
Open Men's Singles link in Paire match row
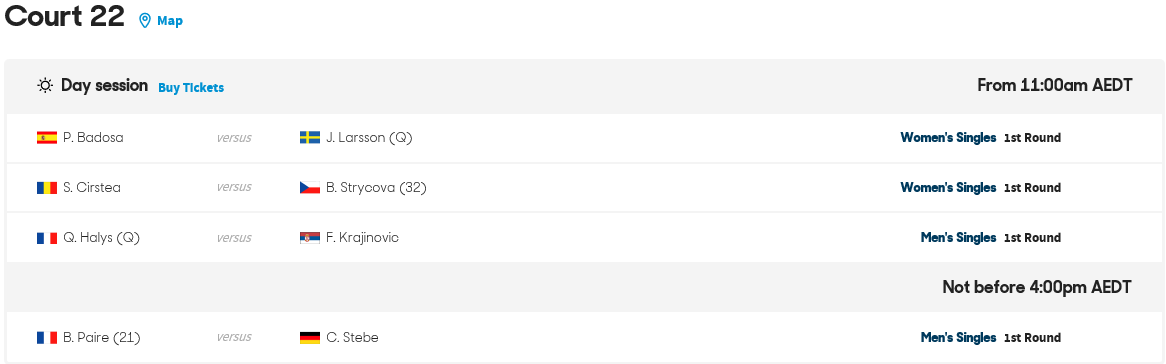[959, 338]
